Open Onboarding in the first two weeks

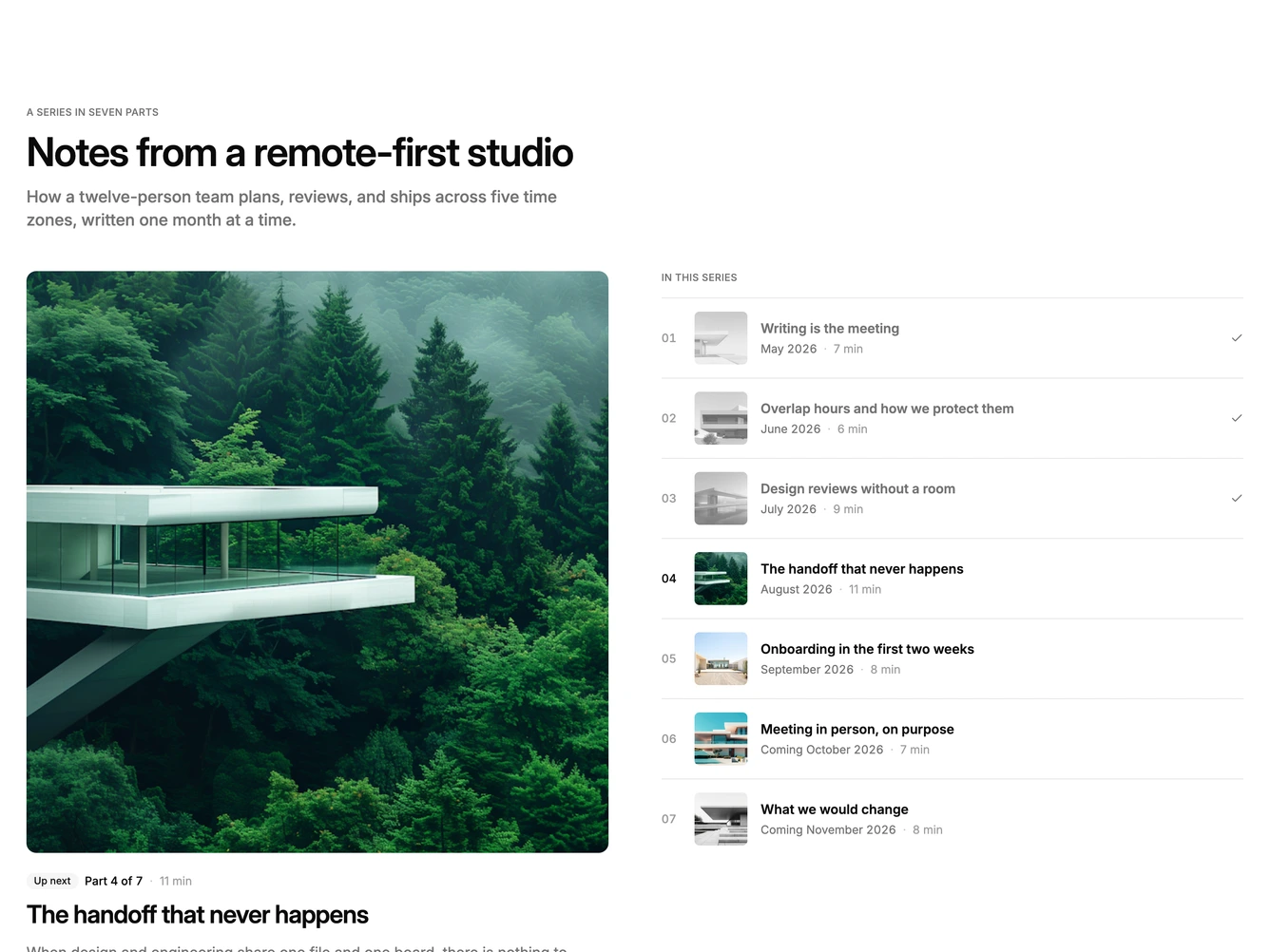[867, 649]
